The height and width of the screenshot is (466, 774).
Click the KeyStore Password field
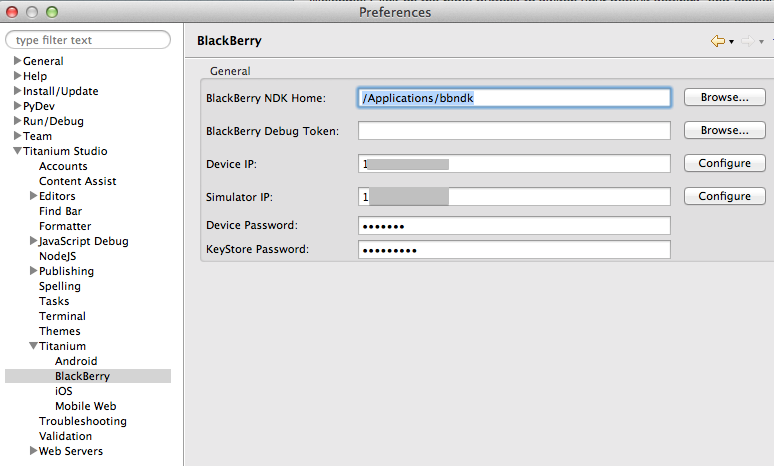[x=514, y=249]
